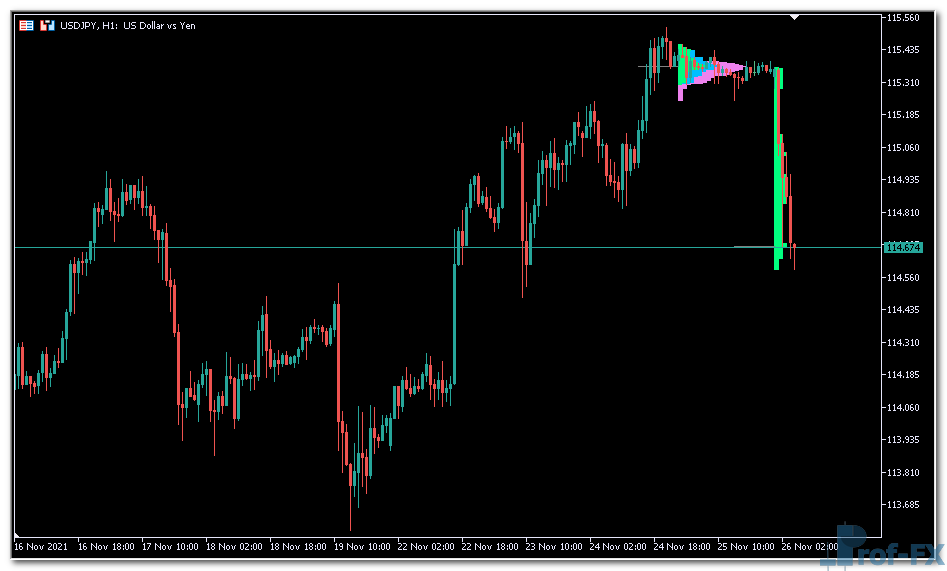This screenshot has height=571, width=947.
Task: Click the 114.185 level on price axis
Action: [903, 375]
